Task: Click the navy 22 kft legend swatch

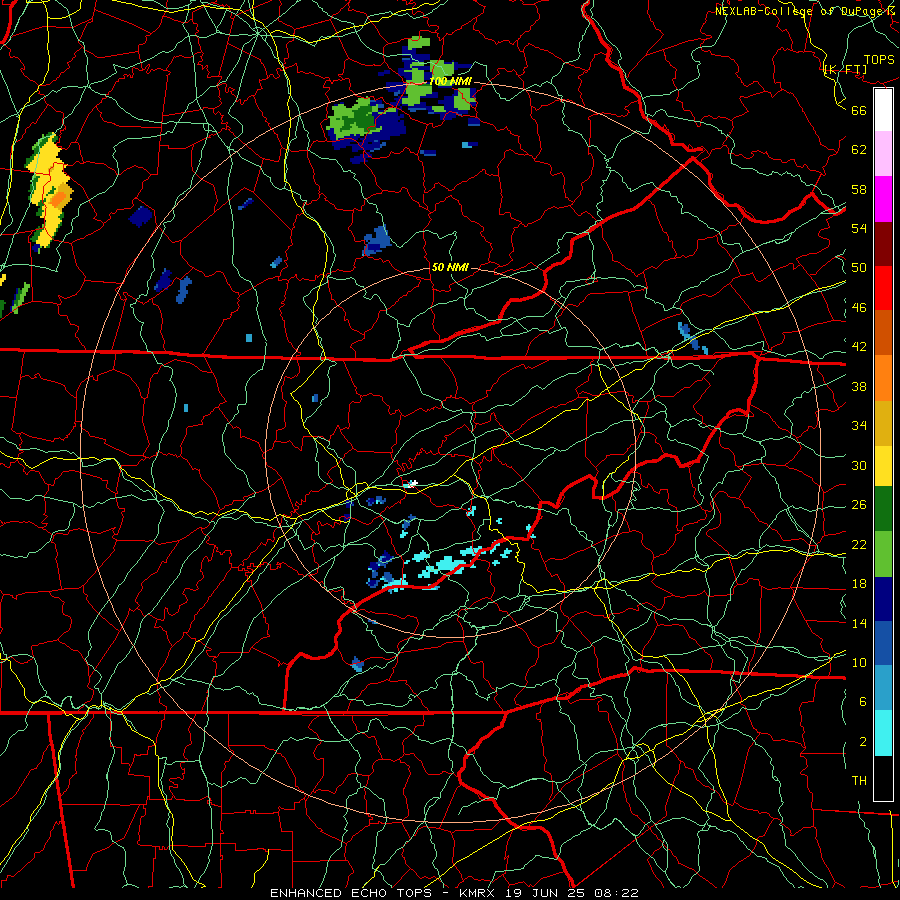Action: point(883,599)
